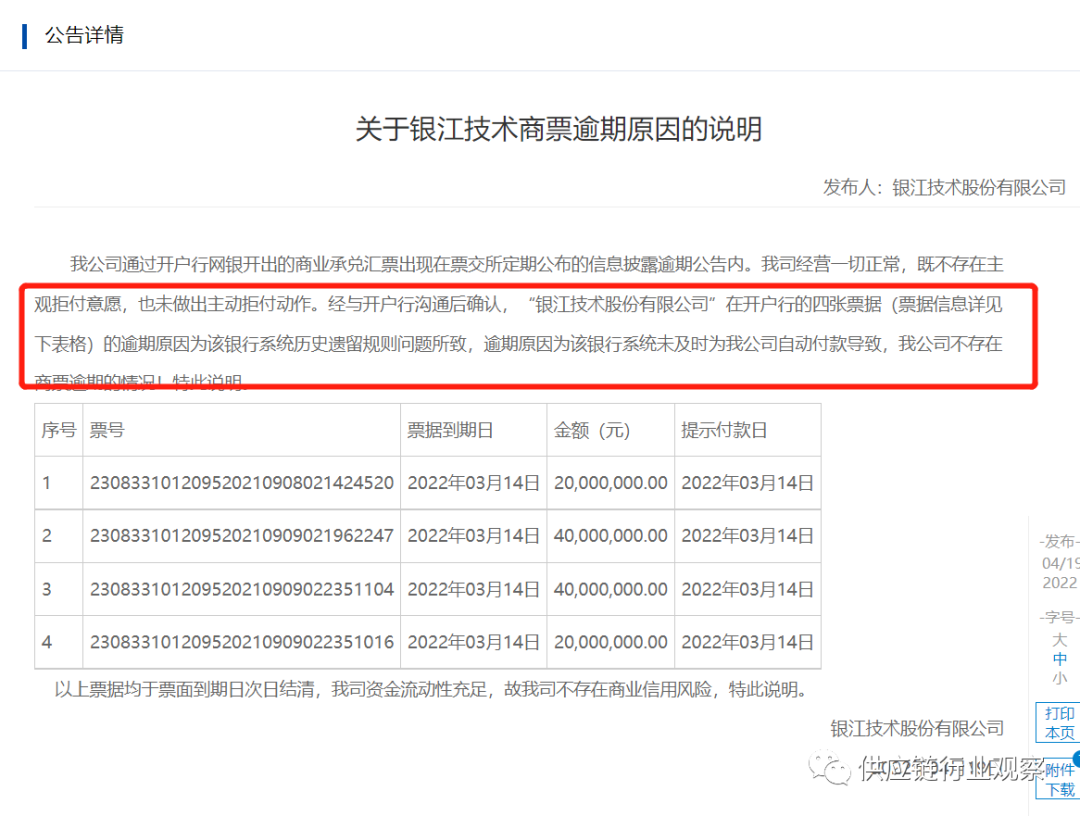Click the 提示付款日 date in row 3

point(747,589)
